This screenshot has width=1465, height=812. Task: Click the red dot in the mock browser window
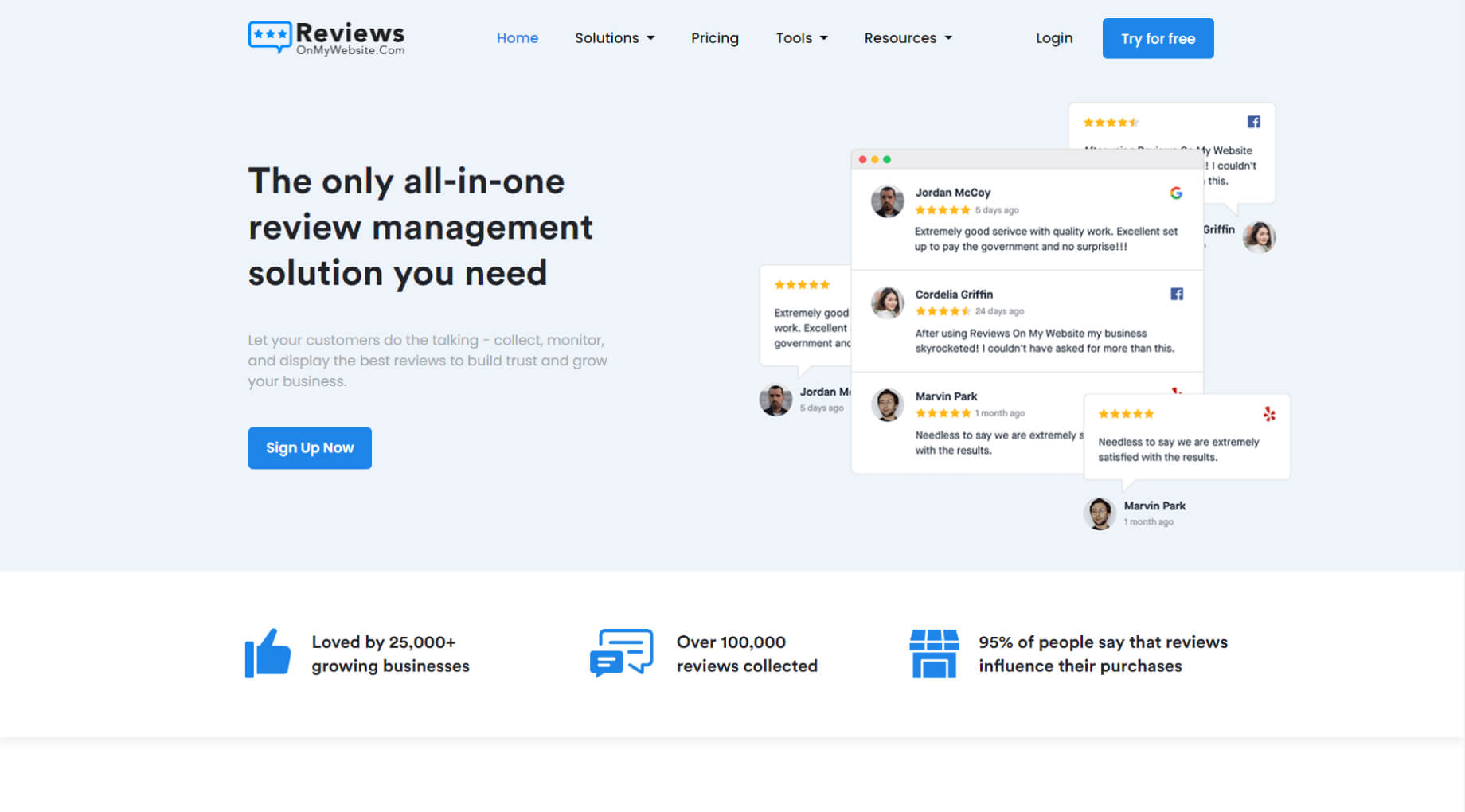862,159
